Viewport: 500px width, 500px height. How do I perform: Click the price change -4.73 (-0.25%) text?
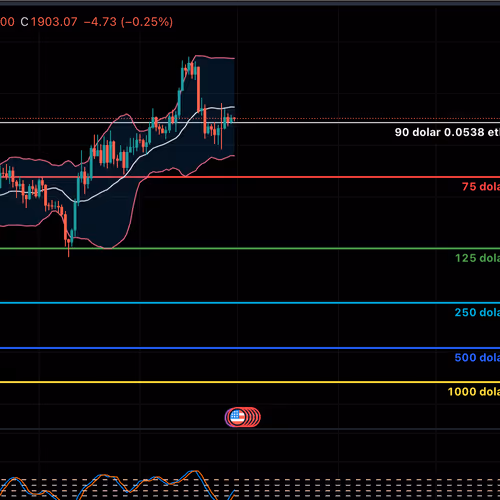tap(128, 22)
